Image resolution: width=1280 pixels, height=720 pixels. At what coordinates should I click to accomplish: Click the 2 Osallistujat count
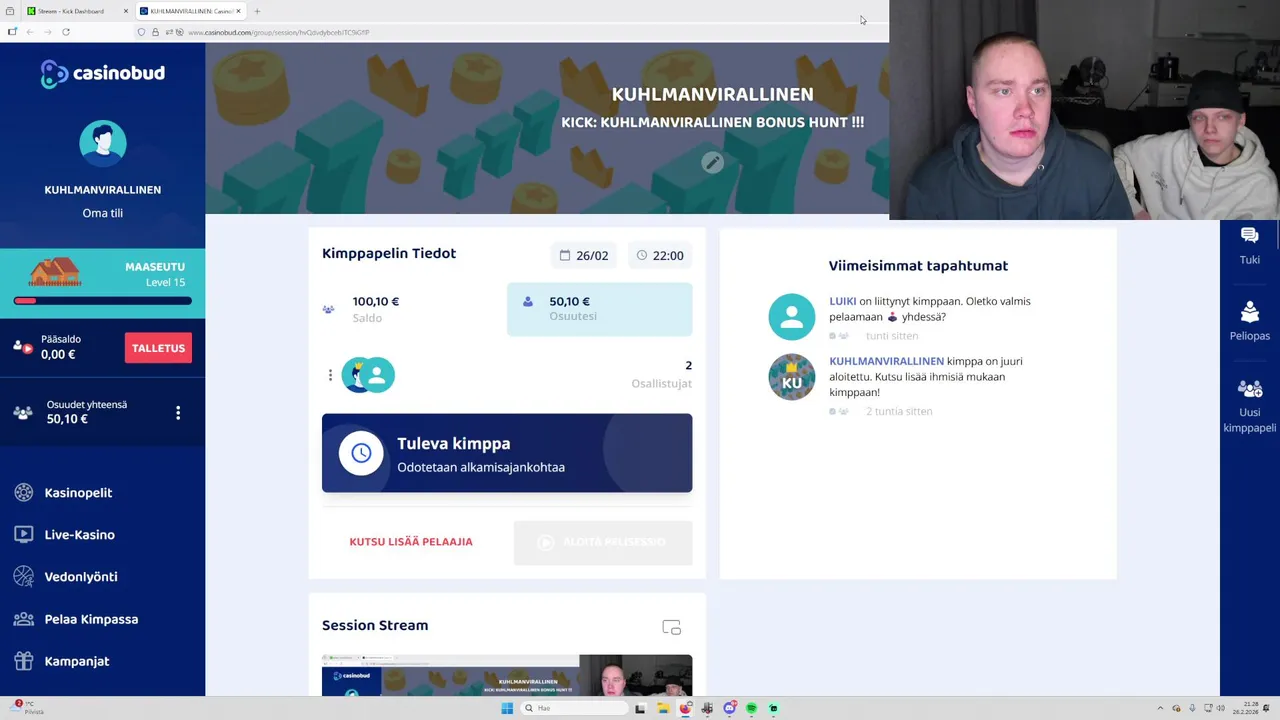662,374
